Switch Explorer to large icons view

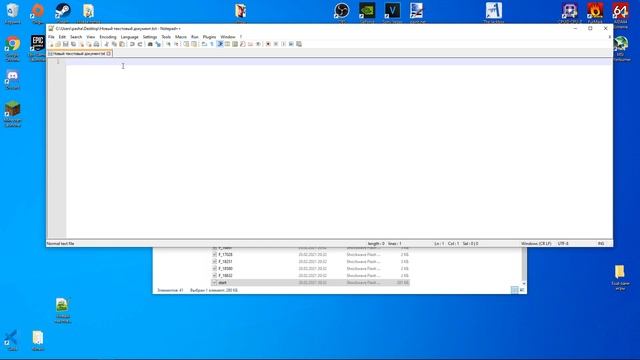[x=522, y=290]
